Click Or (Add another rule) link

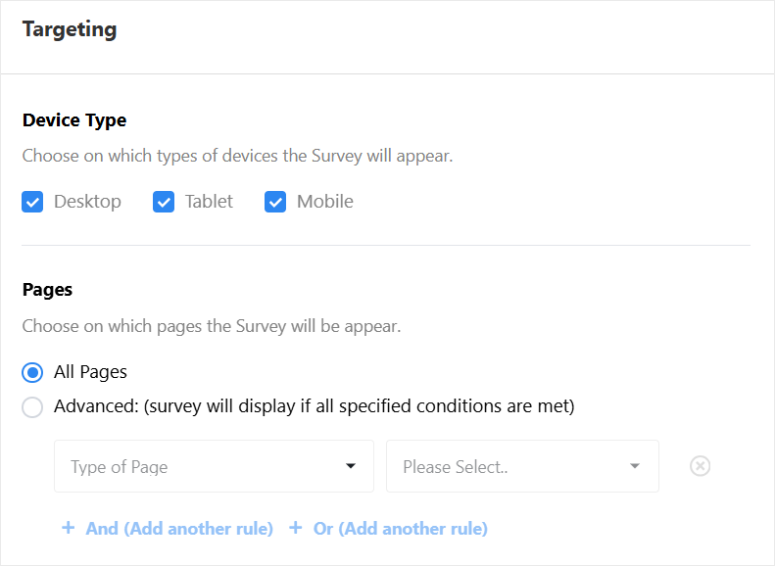(400, 528)
